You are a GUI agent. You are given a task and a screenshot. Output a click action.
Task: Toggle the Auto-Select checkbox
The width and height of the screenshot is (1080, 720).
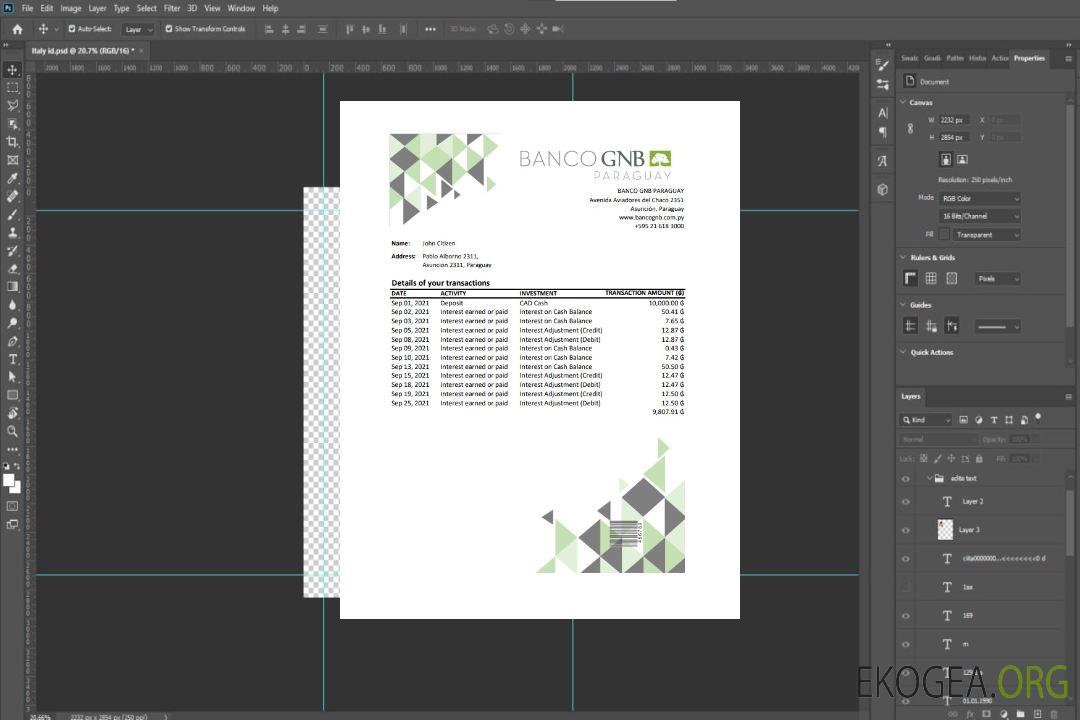[72, 29]
